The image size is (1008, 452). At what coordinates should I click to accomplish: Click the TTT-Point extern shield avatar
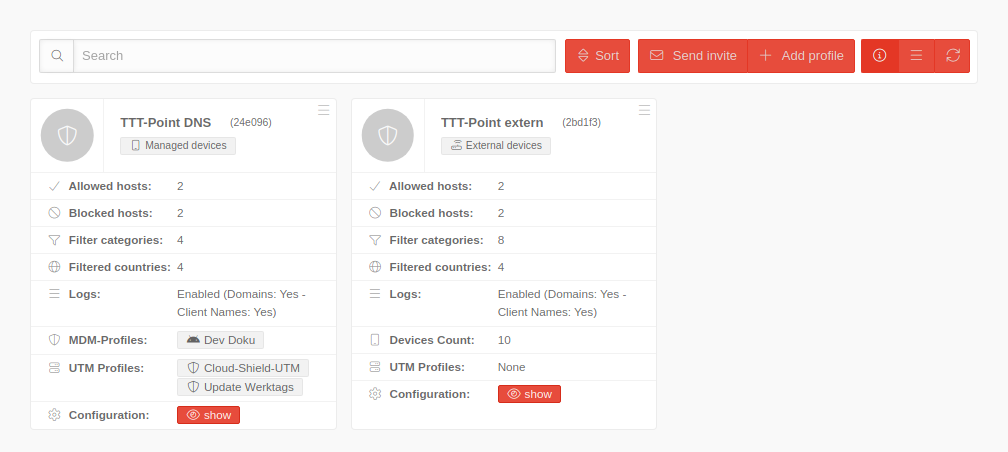pyautogui.click(x=388, y=135)
